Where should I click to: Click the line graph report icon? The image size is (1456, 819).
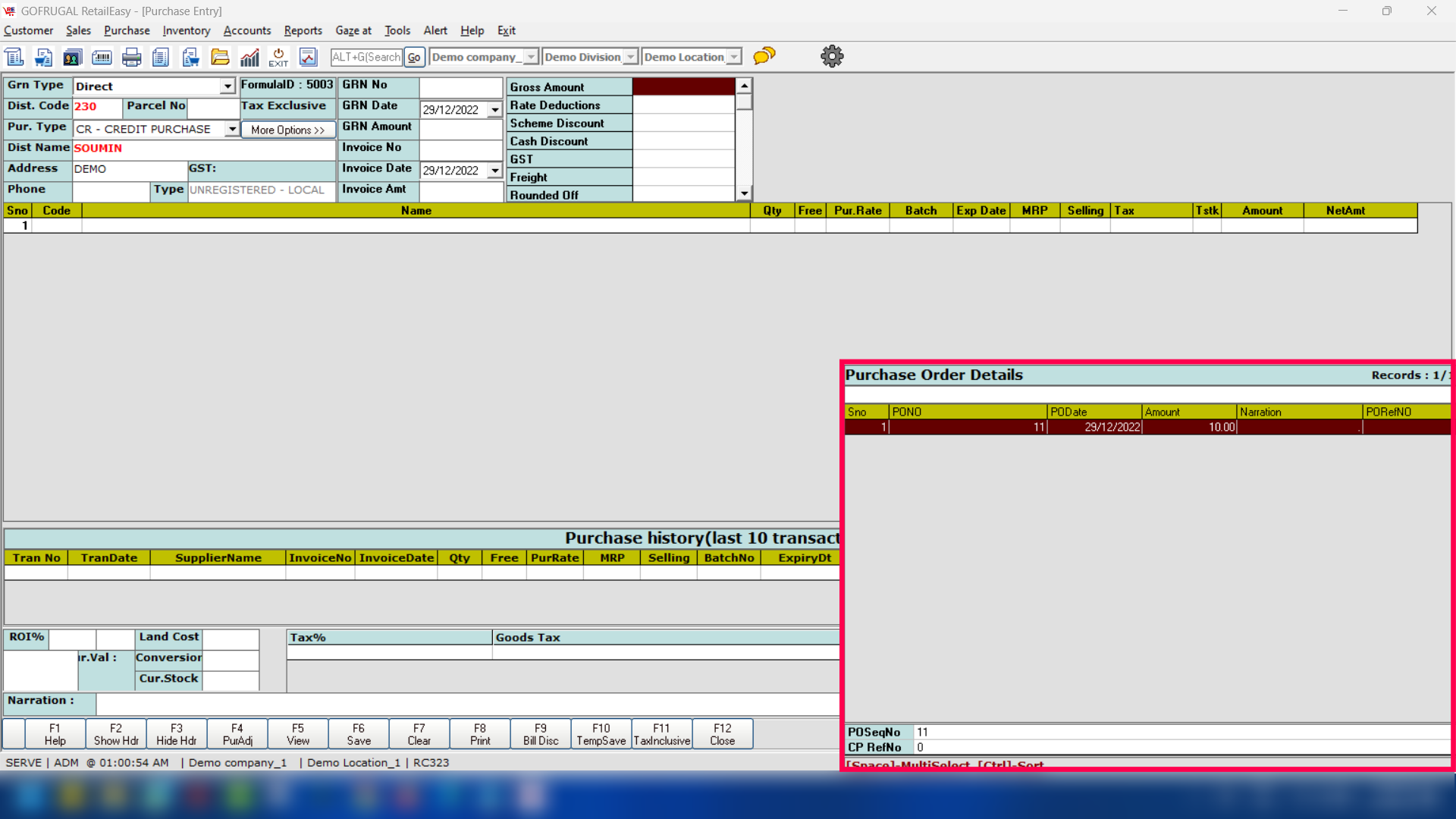pos(308,57)
